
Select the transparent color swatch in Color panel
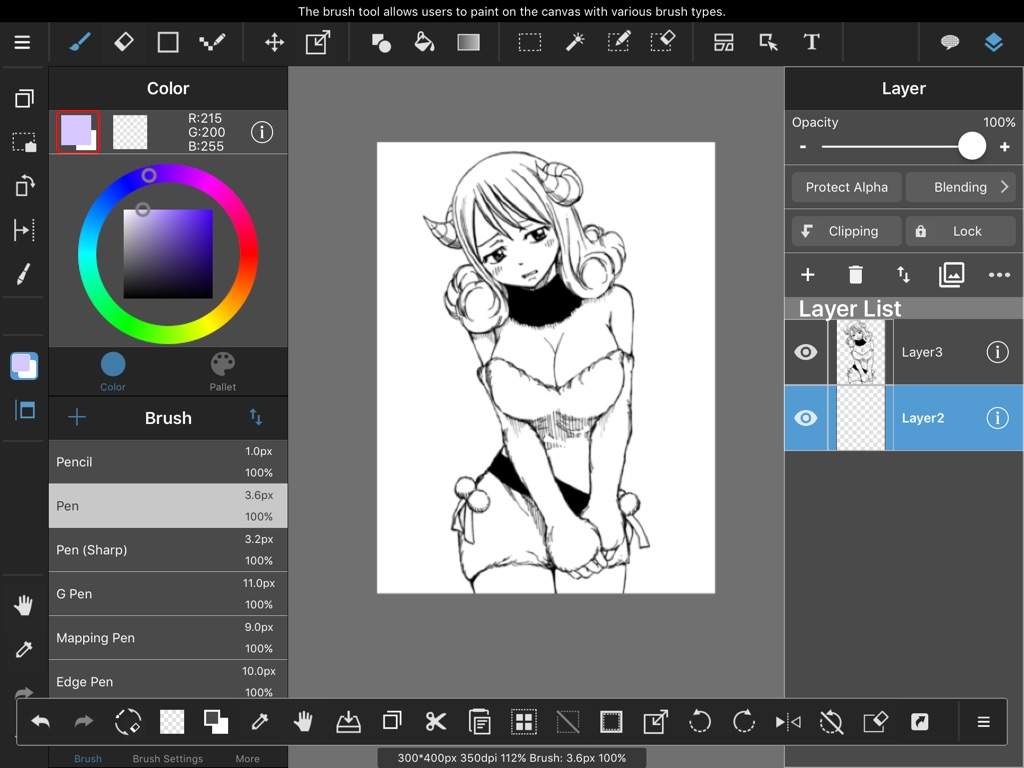point(130,132)
